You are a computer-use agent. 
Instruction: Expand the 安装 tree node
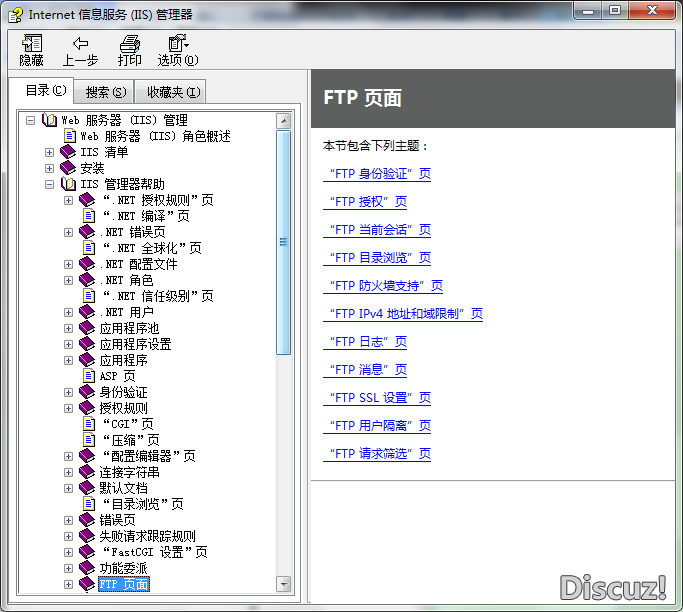click(x=49, y=168)
